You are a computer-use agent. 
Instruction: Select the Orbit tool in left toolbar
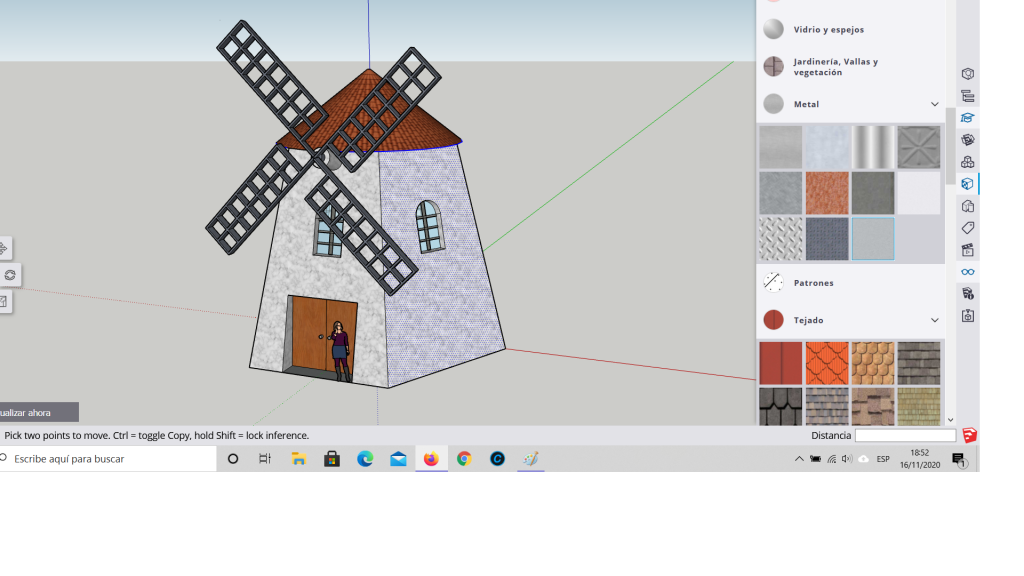pyautogui.click(x=9, y=275)
